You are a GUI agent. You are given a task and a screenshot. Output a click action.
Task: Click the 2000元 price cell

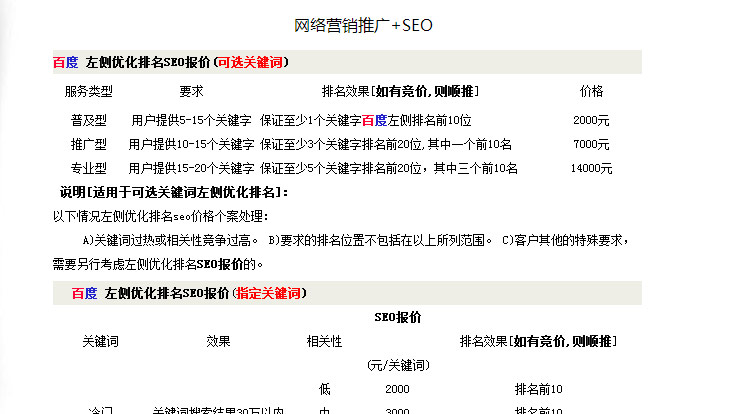click(591, 121)
